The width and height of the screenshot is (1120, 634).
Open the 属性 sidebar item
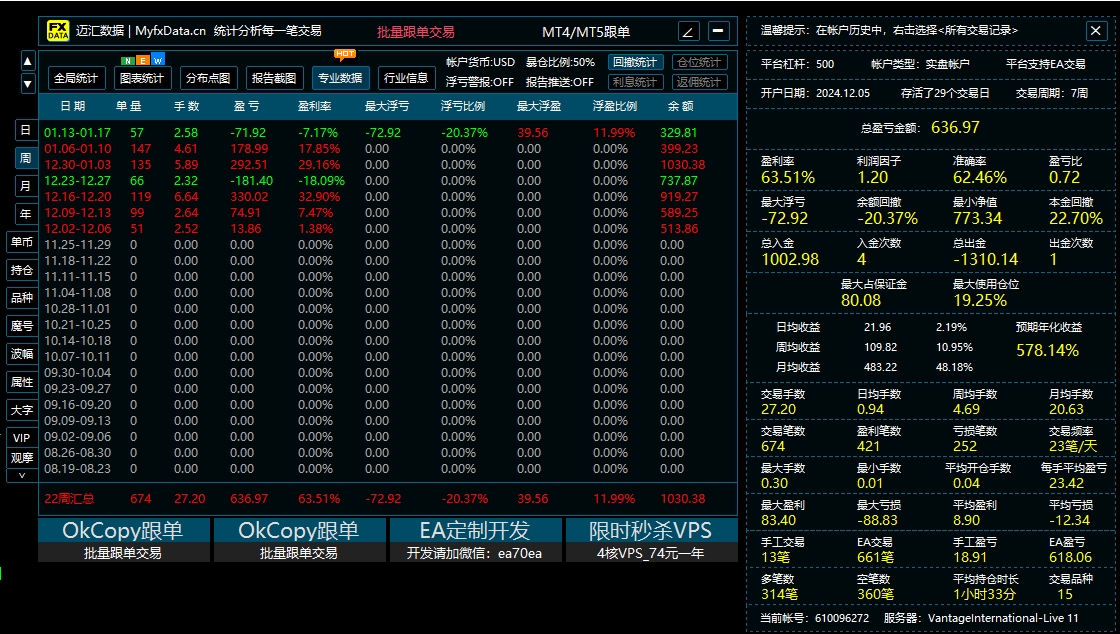point(21,382)
